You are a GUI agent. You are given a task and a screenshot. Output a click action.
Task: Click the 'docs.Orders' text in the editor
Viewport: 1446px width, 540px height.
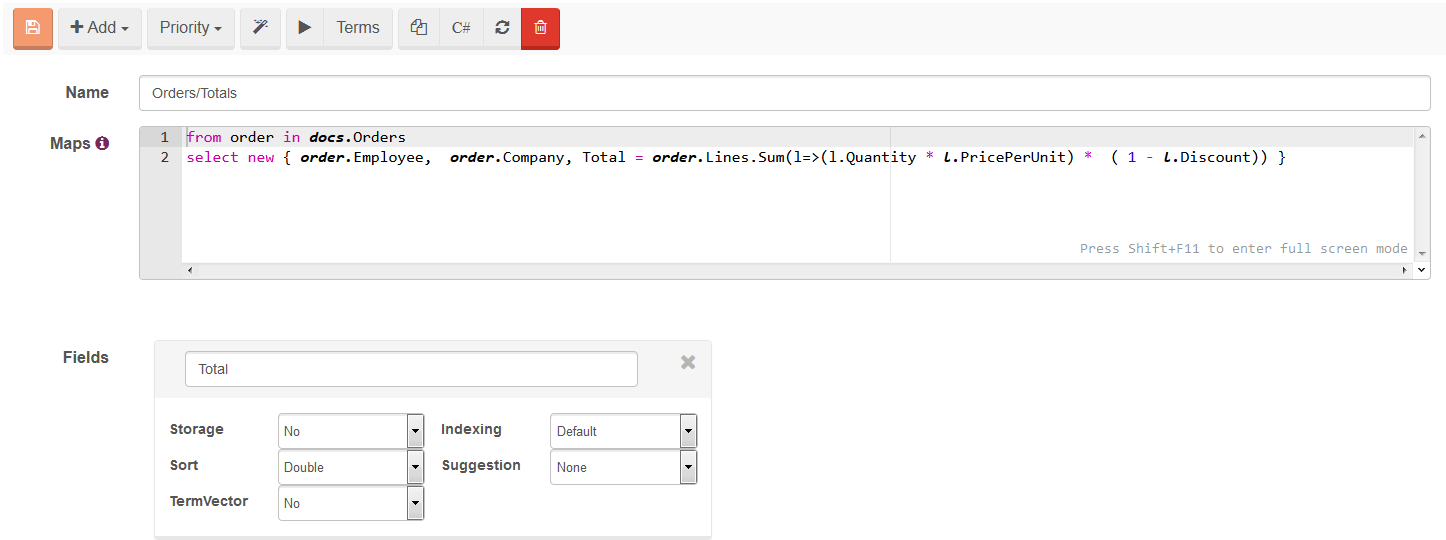pyautogui.click(x=358, y=137)
